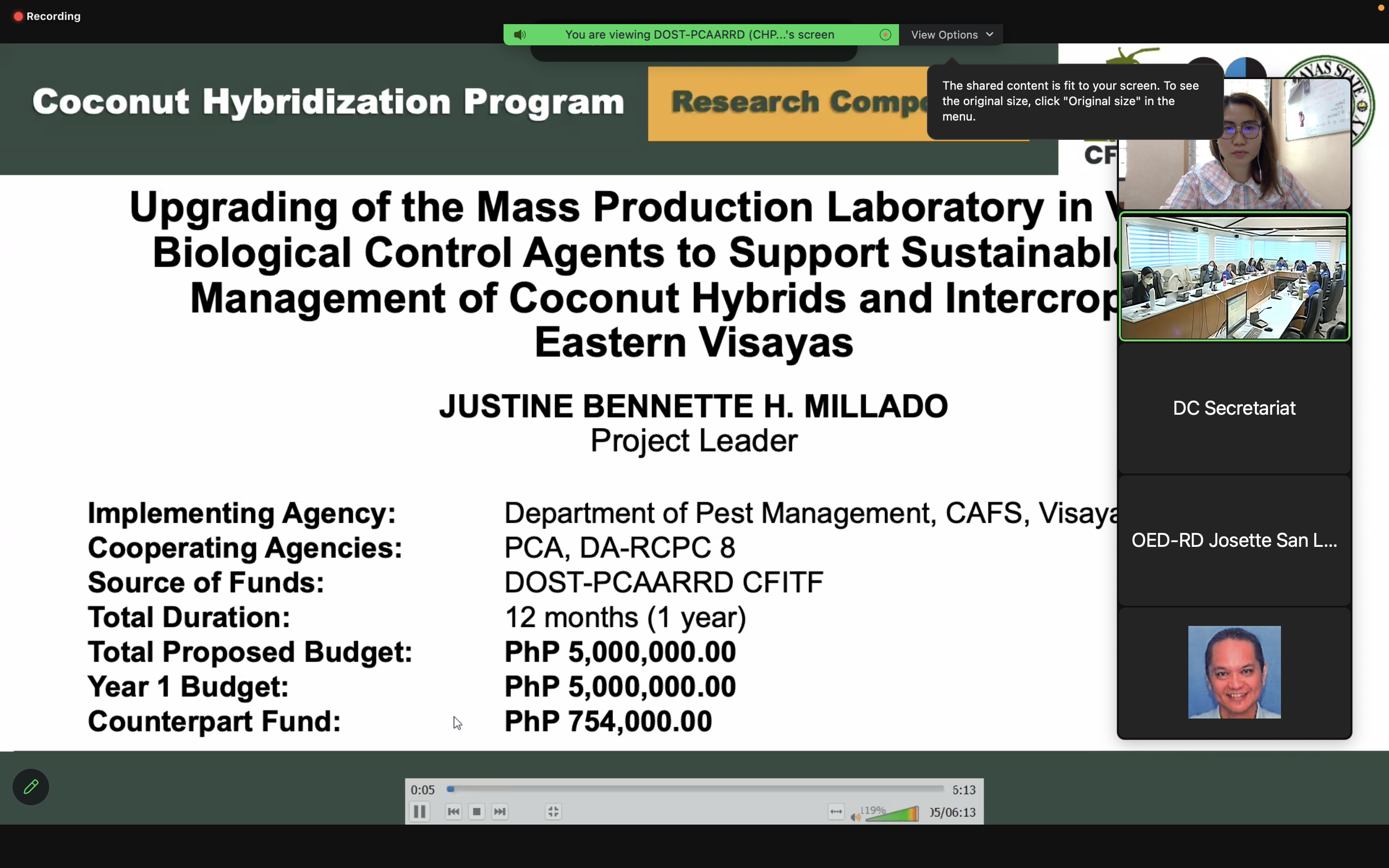Skip to previous media track
1389x868 pixels.
[453, 811]
